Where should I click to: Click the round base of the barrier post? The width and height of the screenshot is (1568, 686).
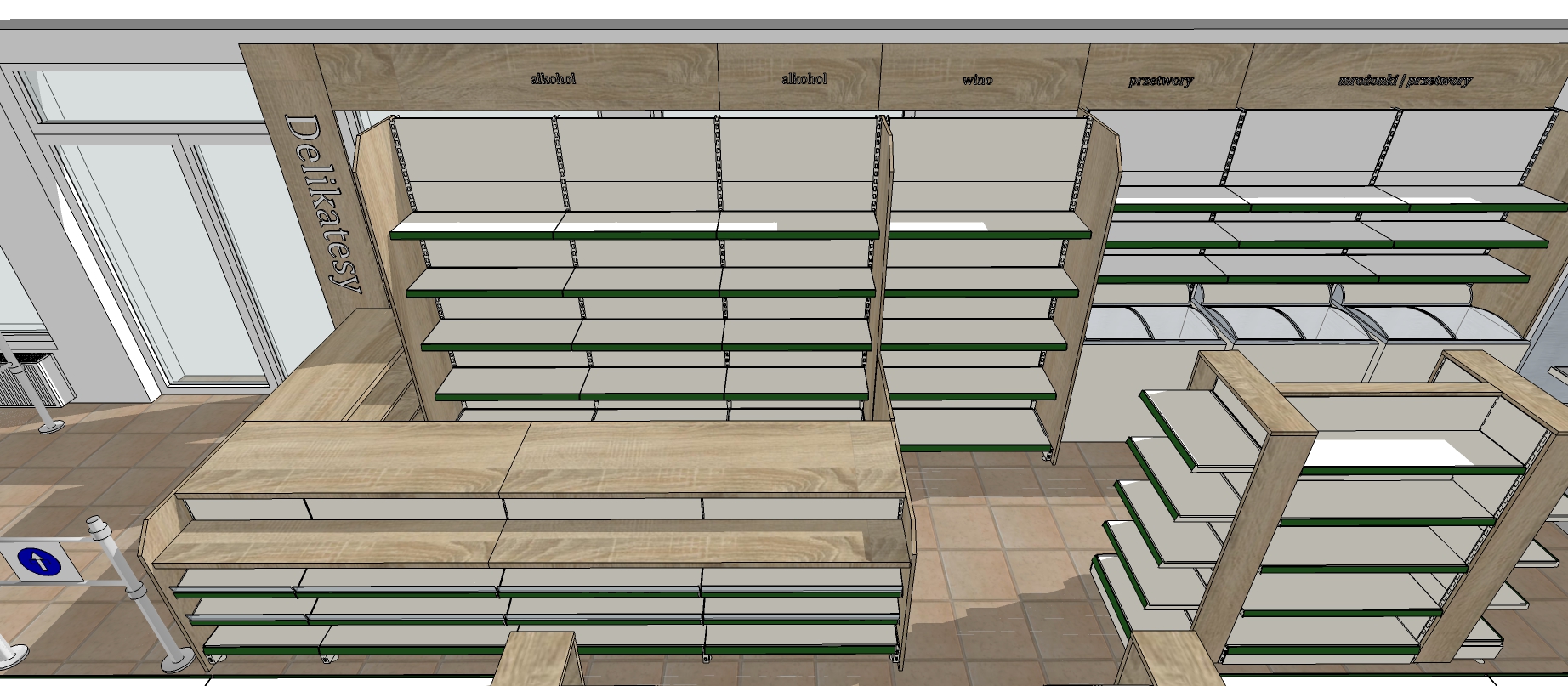[x=177, y=660]
